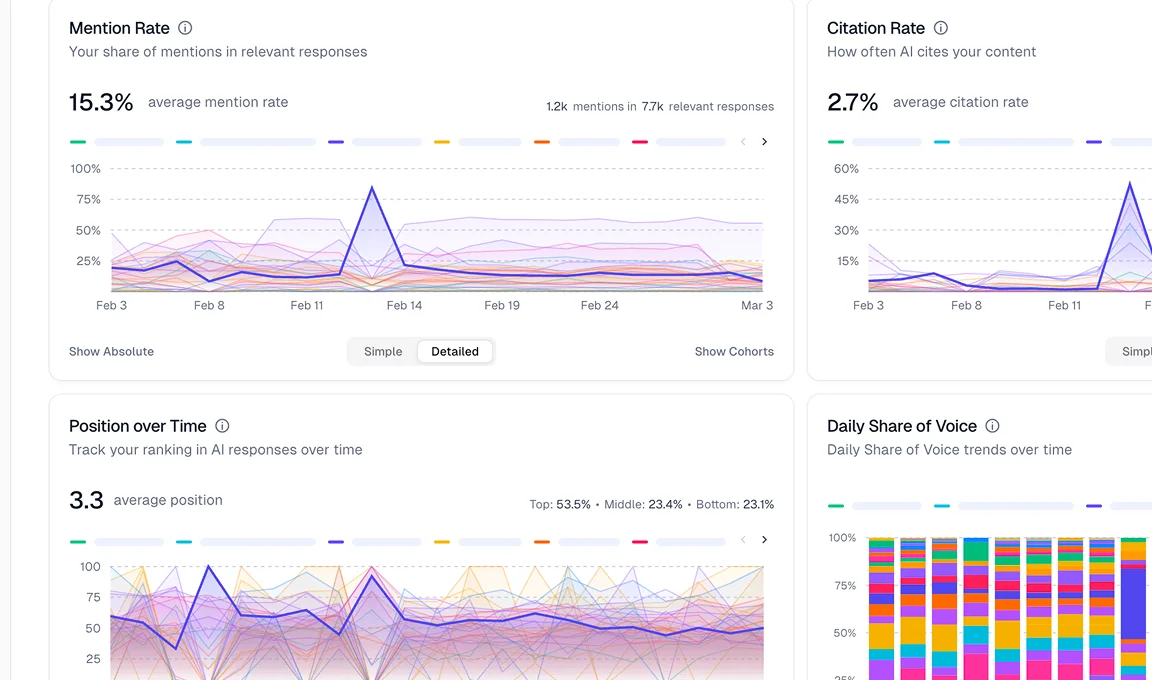Click right chevron in Position over Time legend

click(764, 539)
